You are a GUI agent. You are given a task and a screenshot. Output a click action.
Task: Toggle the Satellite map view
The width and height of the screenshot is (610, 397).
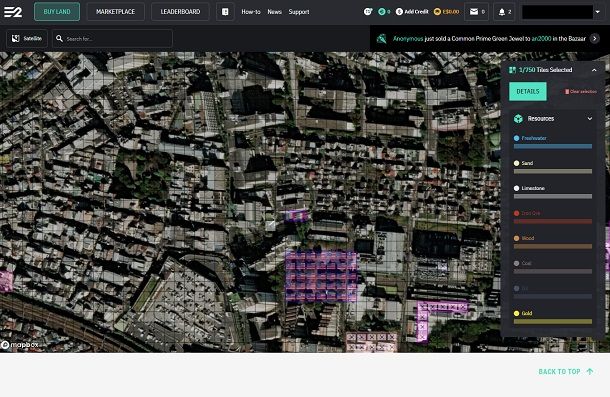coord(27,39)
